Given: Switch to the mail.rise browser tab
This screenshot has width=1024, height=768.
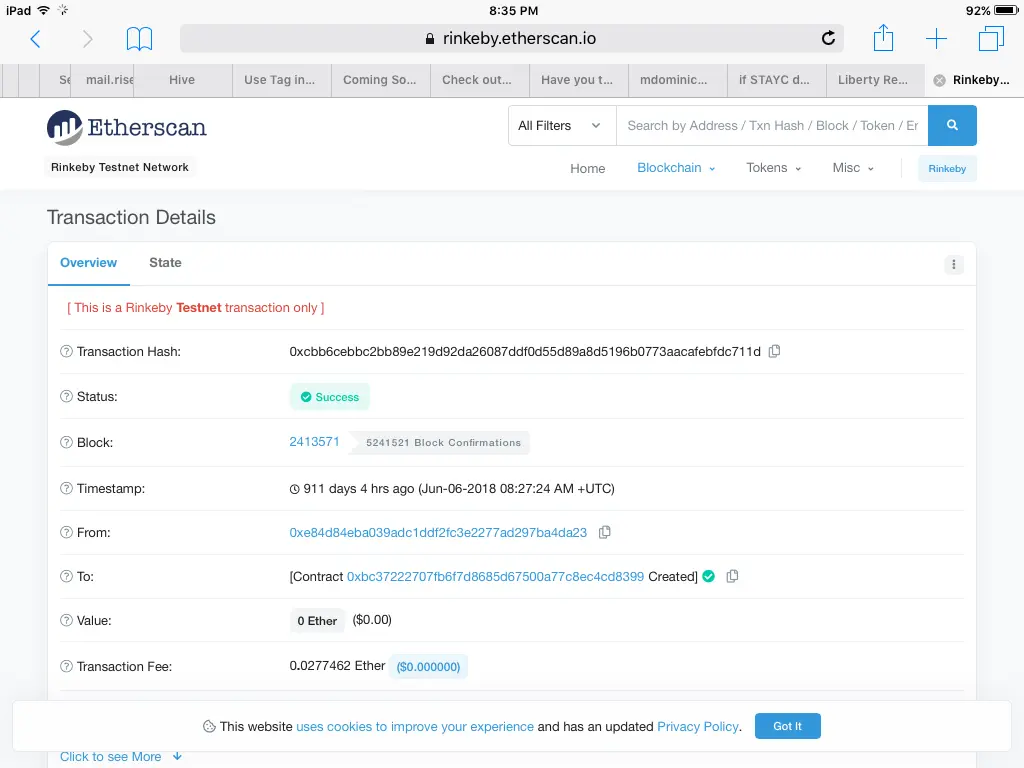Looking at the screenshot, I should coord(103,80).
